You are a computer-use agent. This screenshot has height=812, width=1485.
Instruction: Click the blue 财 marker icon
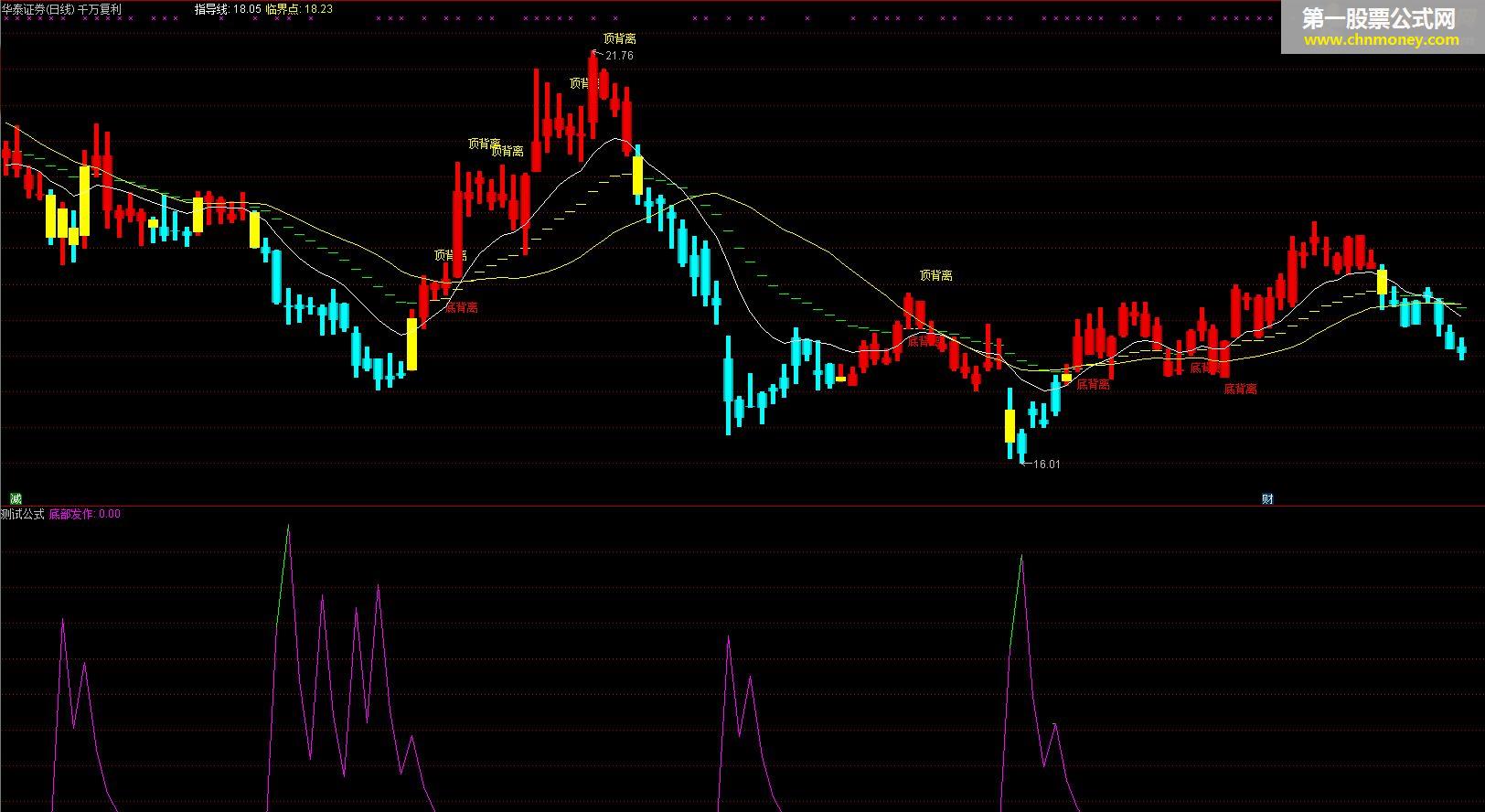[x=1267, y=498]
